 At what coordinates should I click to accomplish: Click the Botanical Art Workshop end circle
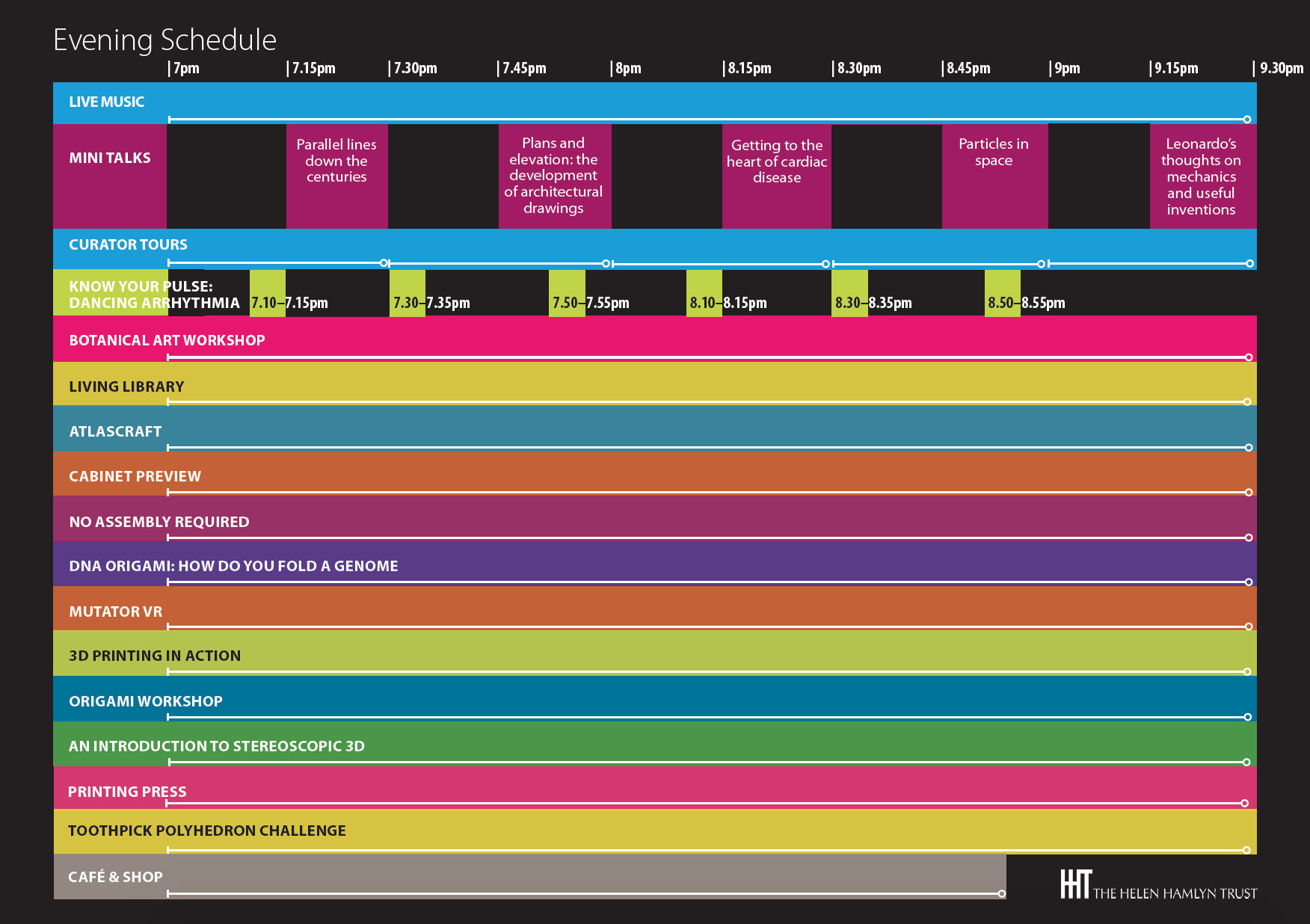click(x=1249, y=357)
